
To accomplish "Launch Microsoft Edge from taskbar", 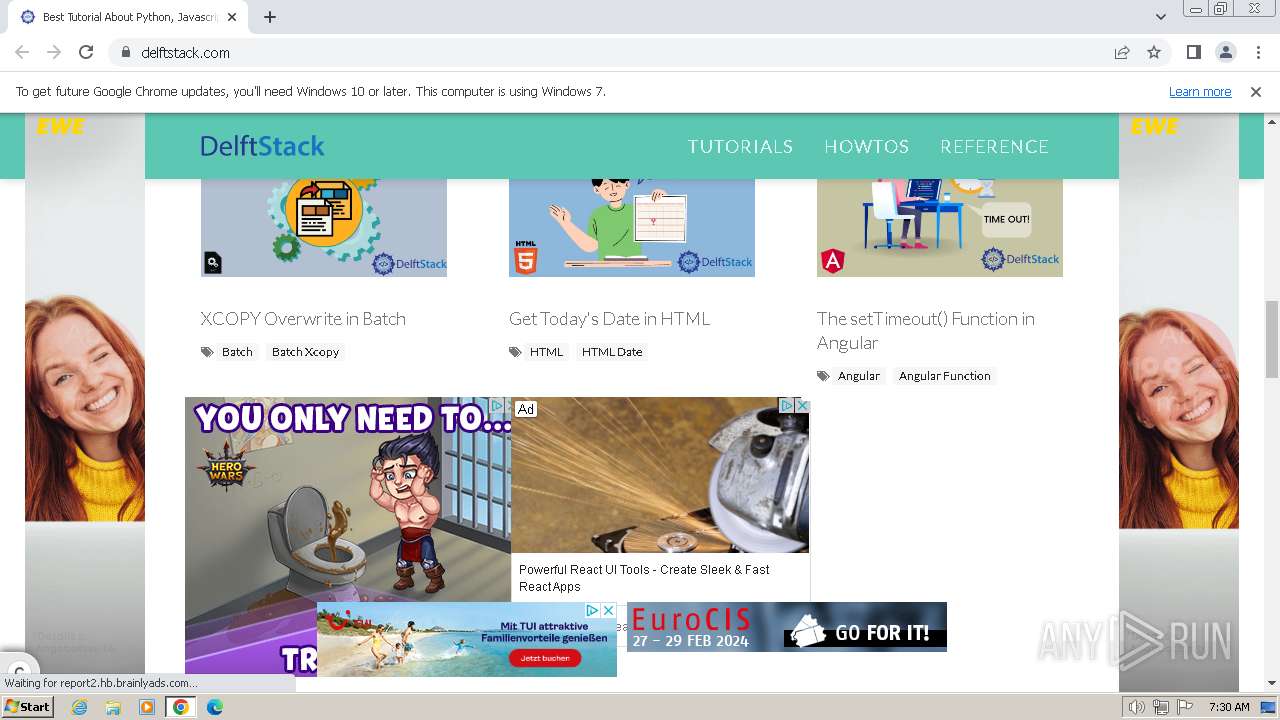I will pos(215,707).
